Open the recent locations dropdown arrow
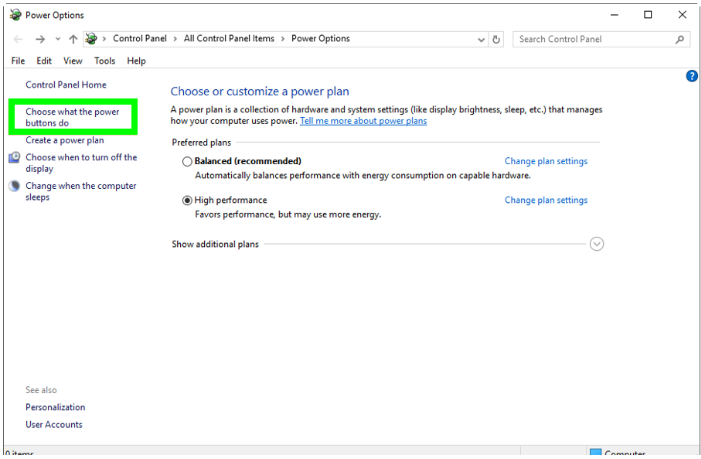Image resolution: width=701 pixels, height=459 pixels. tap(58, 39)
